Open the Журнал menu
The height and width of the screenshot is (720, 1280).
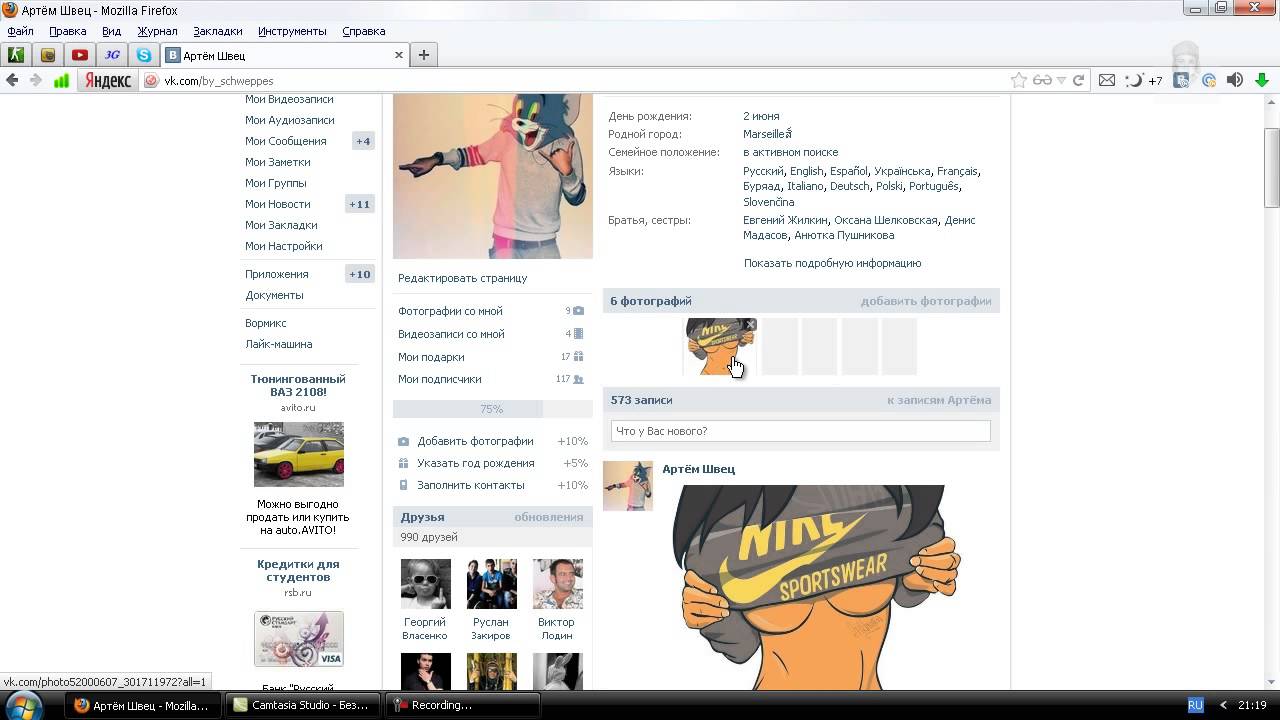pyautogui.click(x=157, y=31)
